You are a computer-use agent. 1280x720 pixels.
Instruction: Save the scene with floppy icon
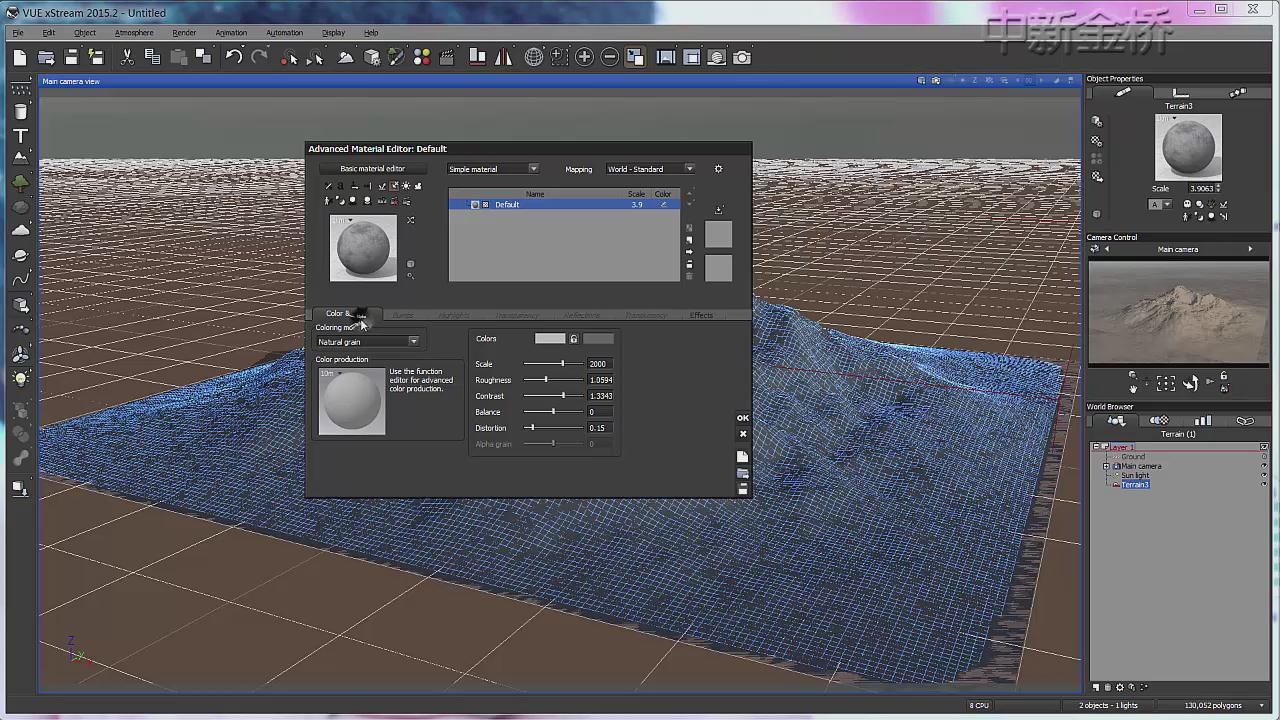pos(71,58)
